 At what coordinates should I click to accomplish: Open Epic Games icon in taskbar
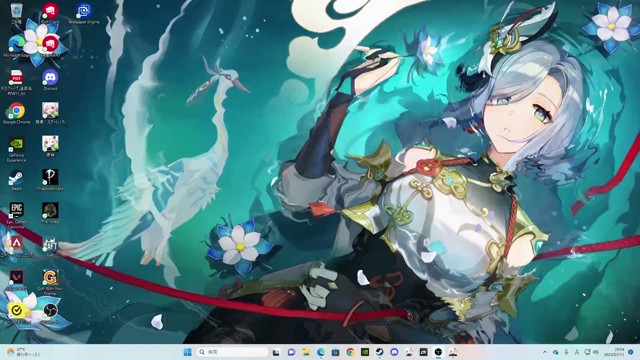coord(424,352)
